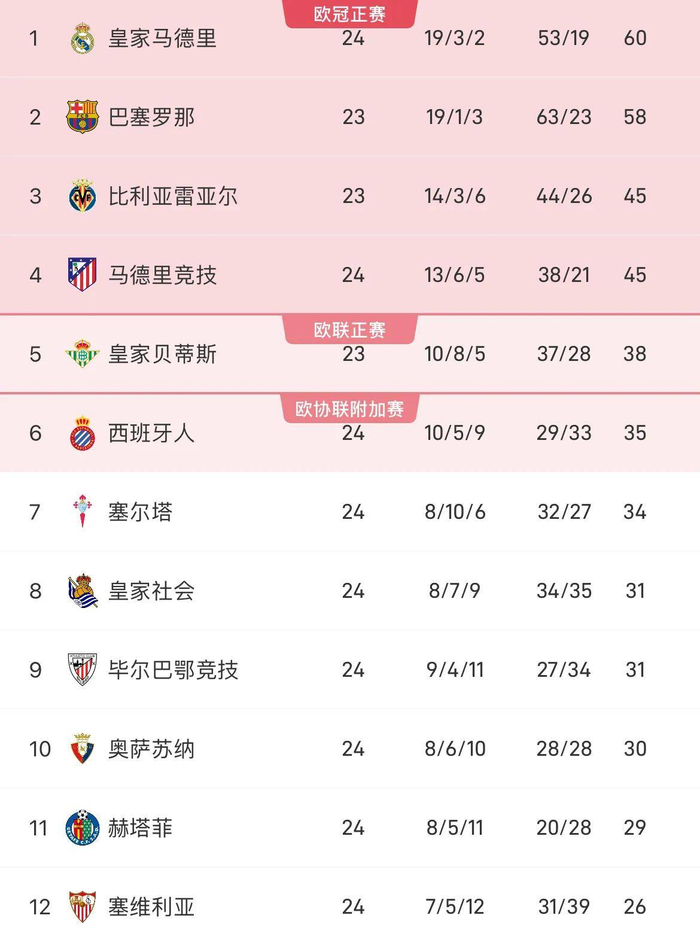Viewport: 700px width, 942px height.
Task: Click the 塞维利亚 team name
Action: click(x=151, y=907)
